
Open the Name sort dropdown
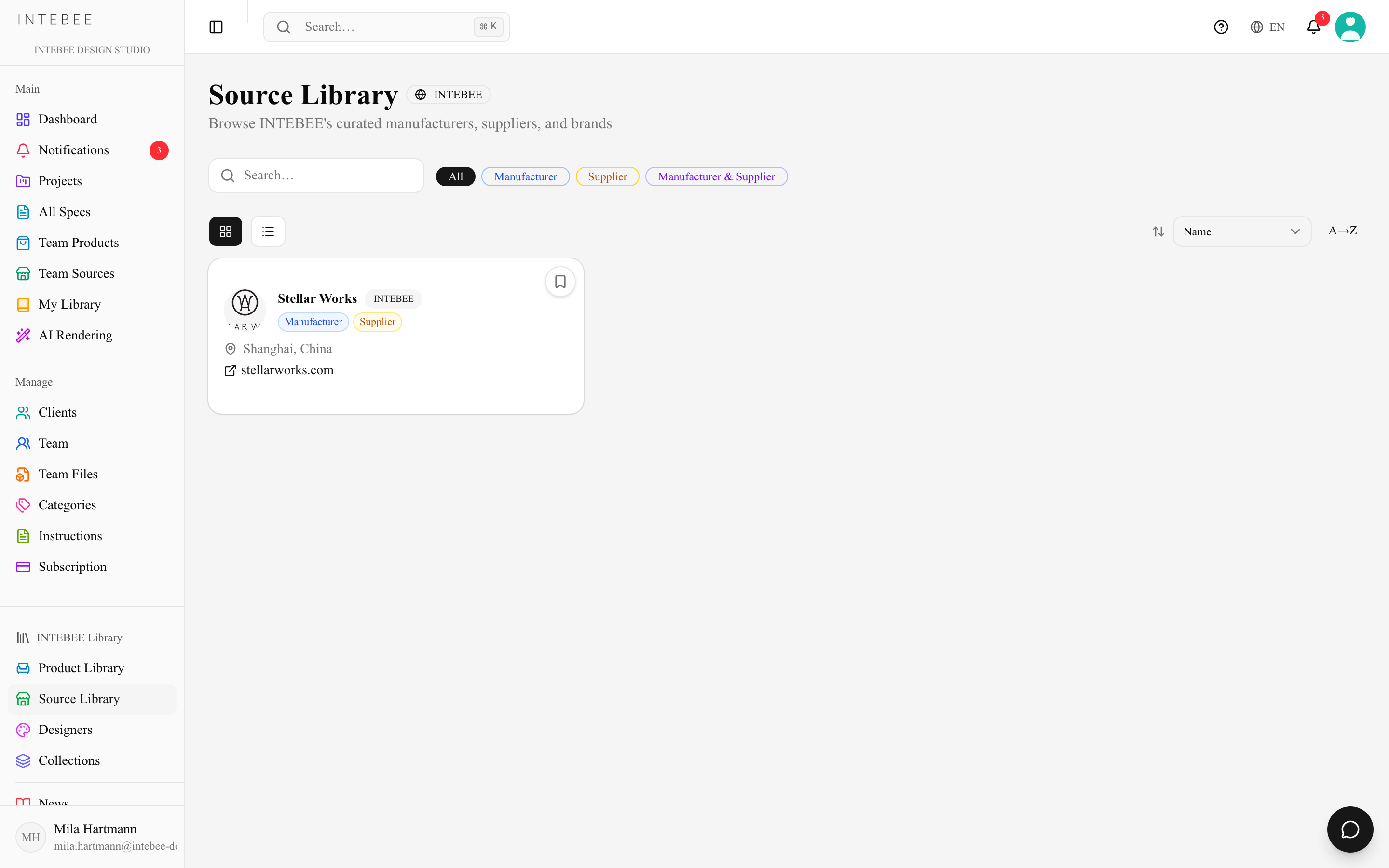tap(1242, 231)
